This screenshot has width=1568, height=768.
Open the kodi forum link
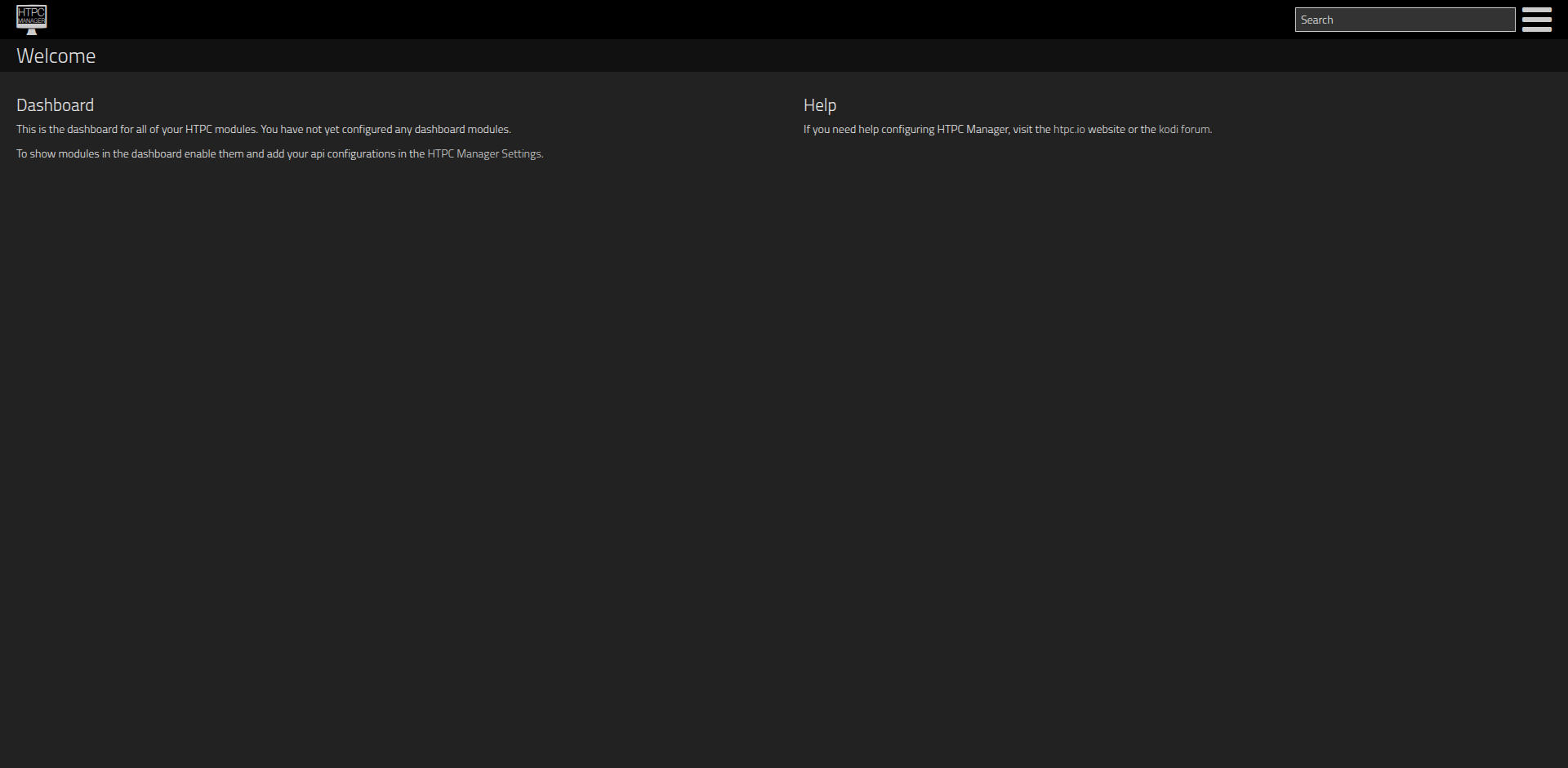1184,129
